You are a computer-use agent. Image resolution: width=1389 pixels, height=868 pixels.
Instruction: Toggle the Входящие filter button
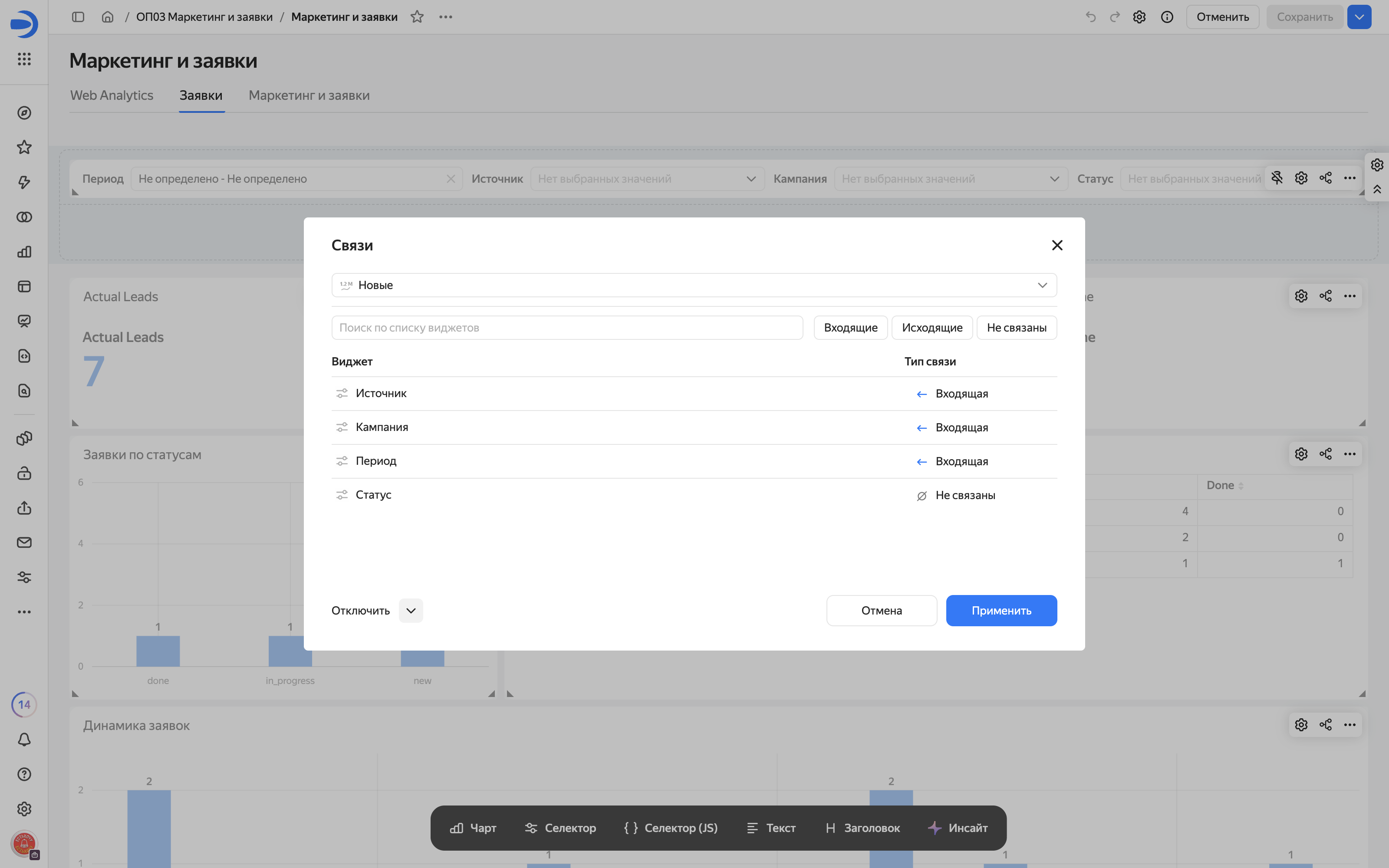pyautogui.click(x=851, y=328)
